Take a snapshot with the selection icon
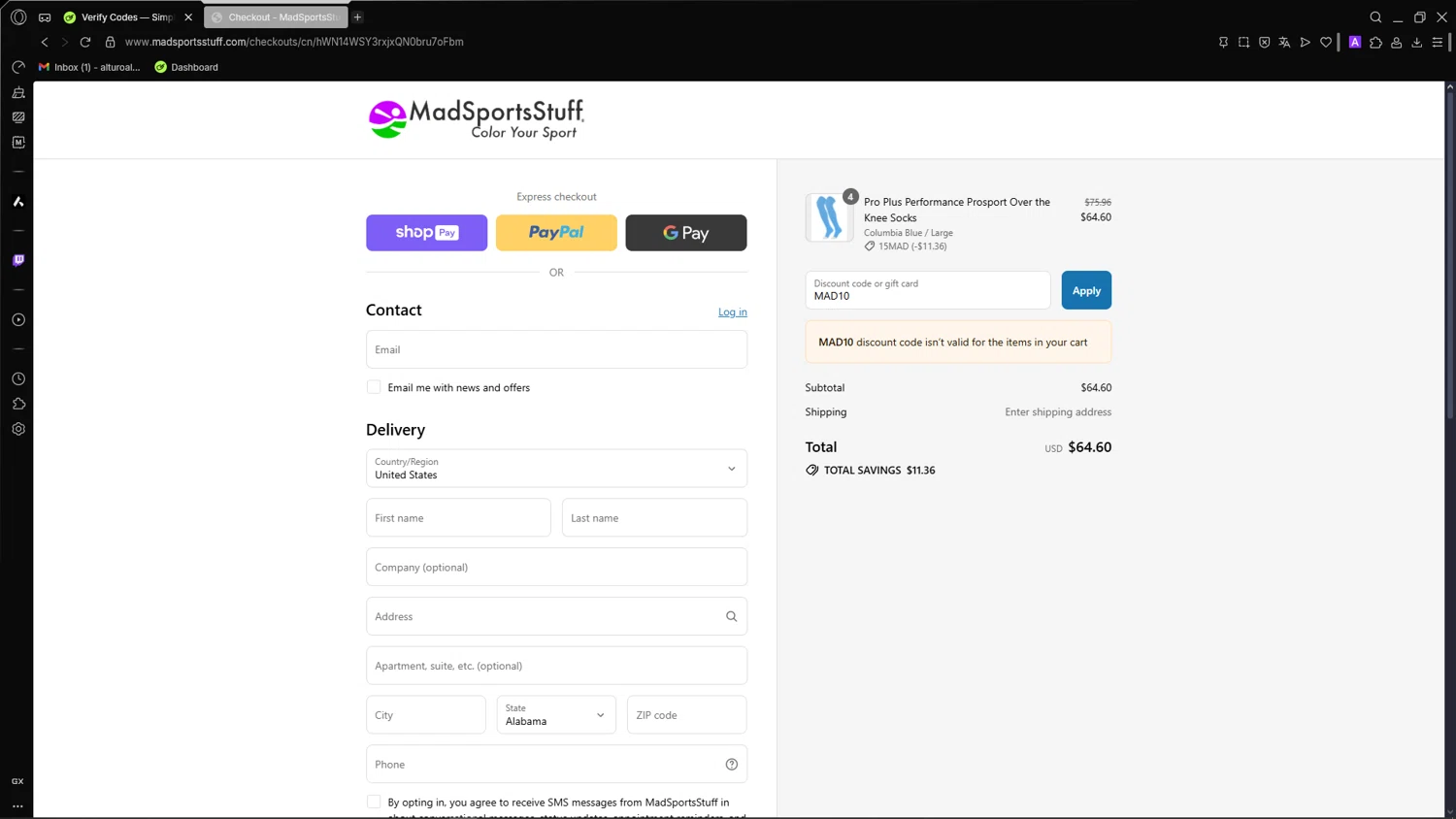Image resolution: width=1456 pixels, height=819 pixels. point(1243,42)
